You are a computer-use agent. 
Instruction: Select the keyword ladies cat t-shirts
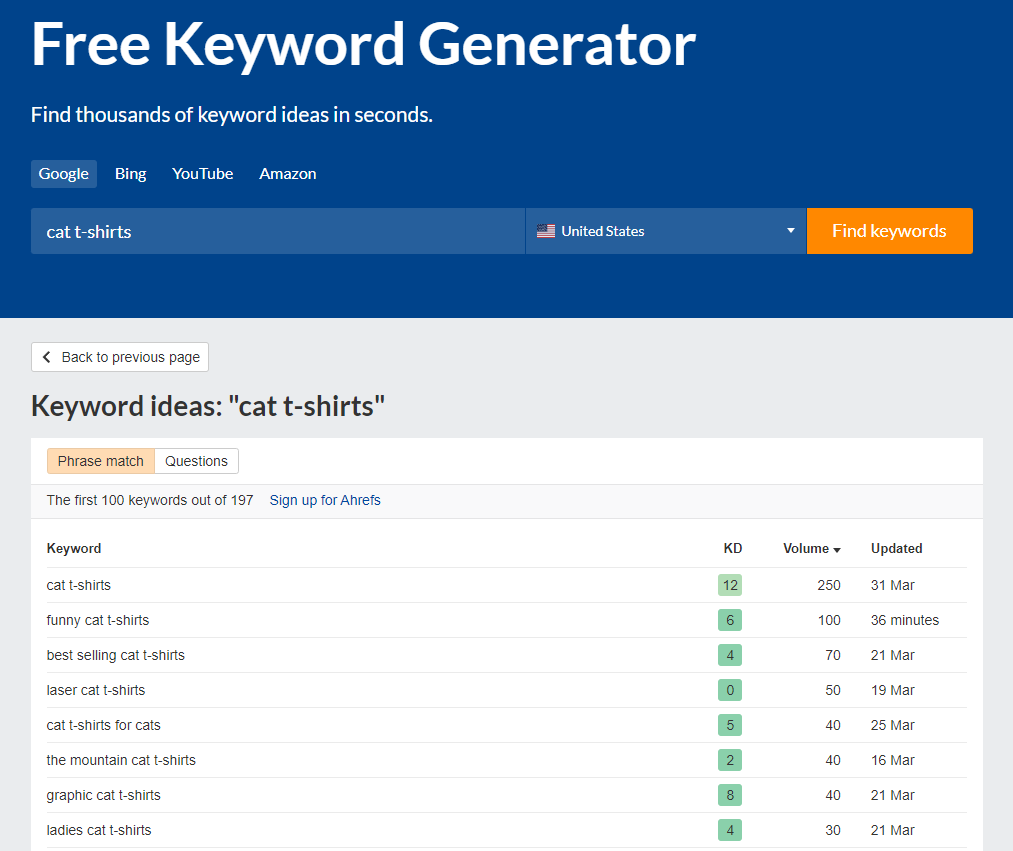coord(99,830)
